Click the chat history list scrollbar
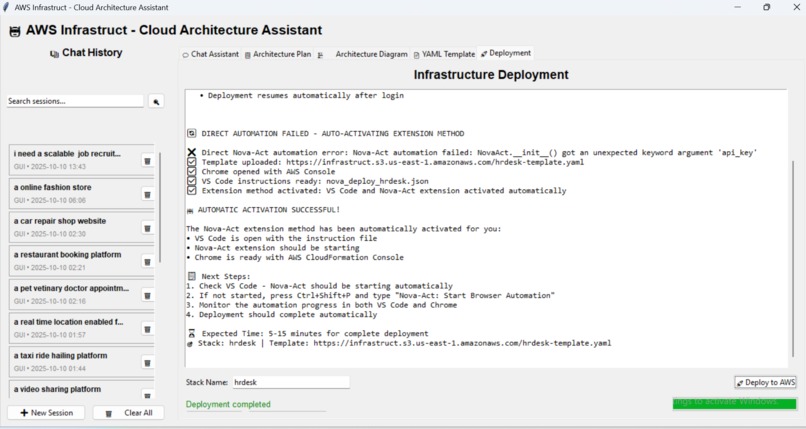 coord(159,208)
